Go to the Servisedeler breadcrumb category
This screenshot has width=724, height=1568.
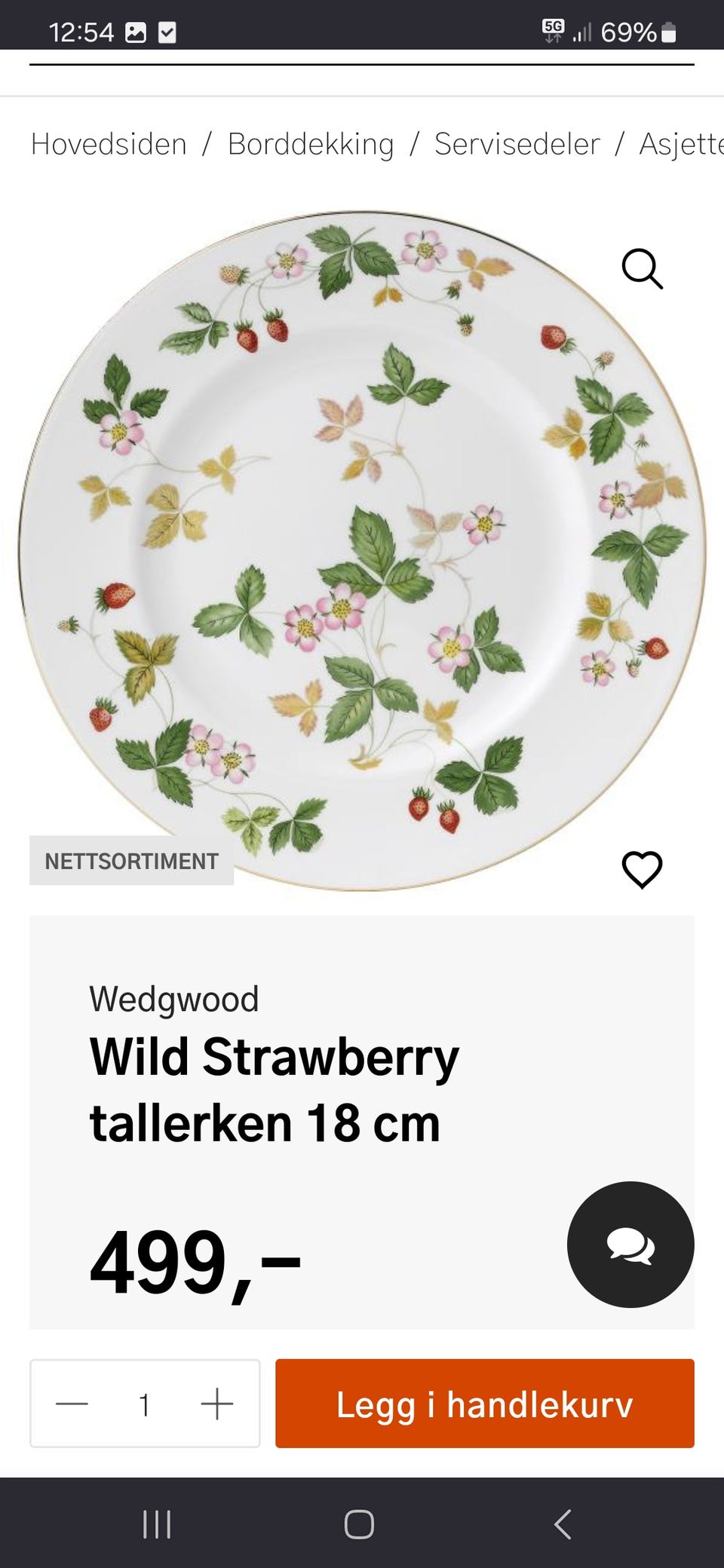point(517,144)
